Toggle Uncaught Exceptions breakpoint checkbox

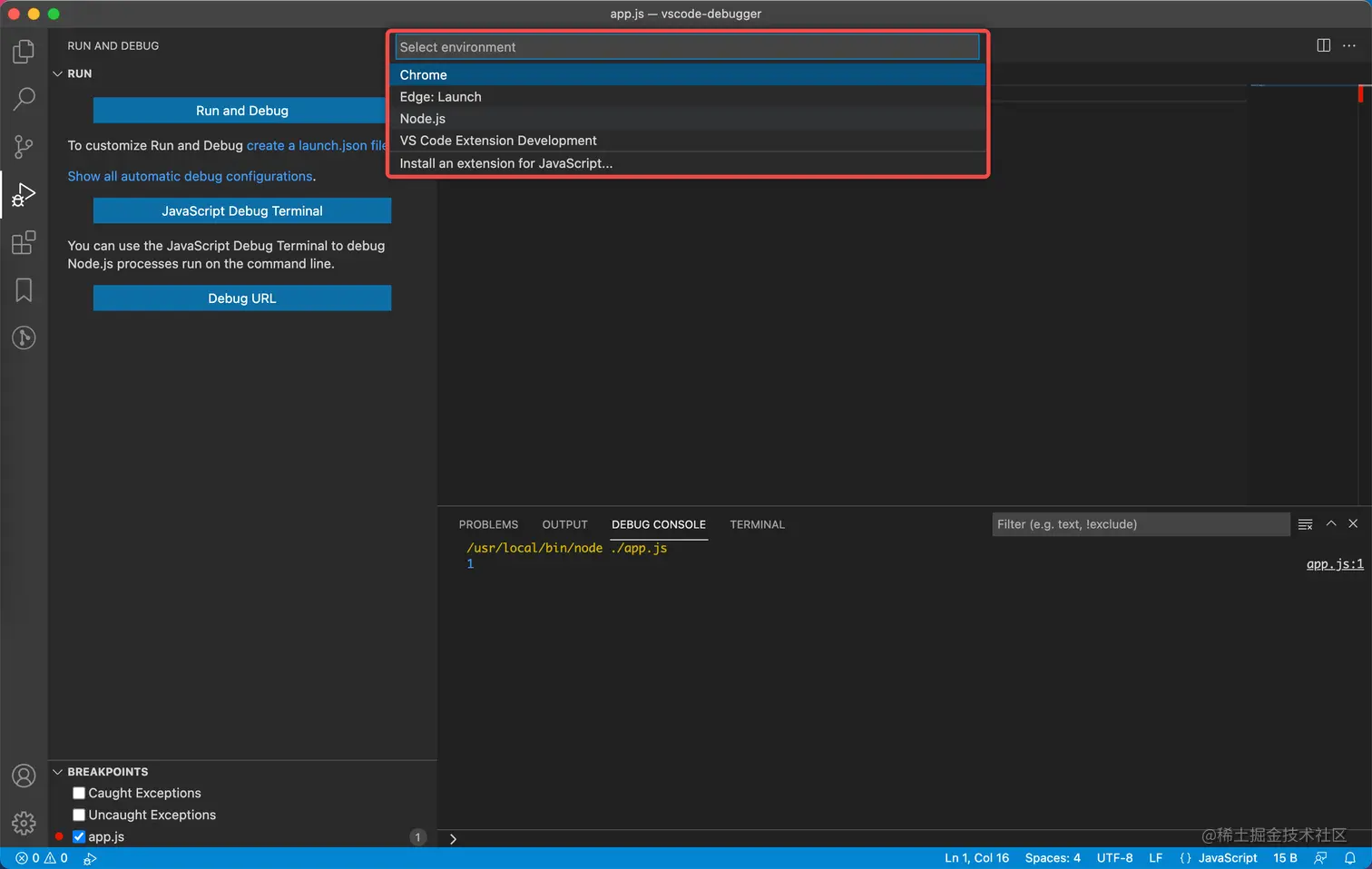click(79, 815)
